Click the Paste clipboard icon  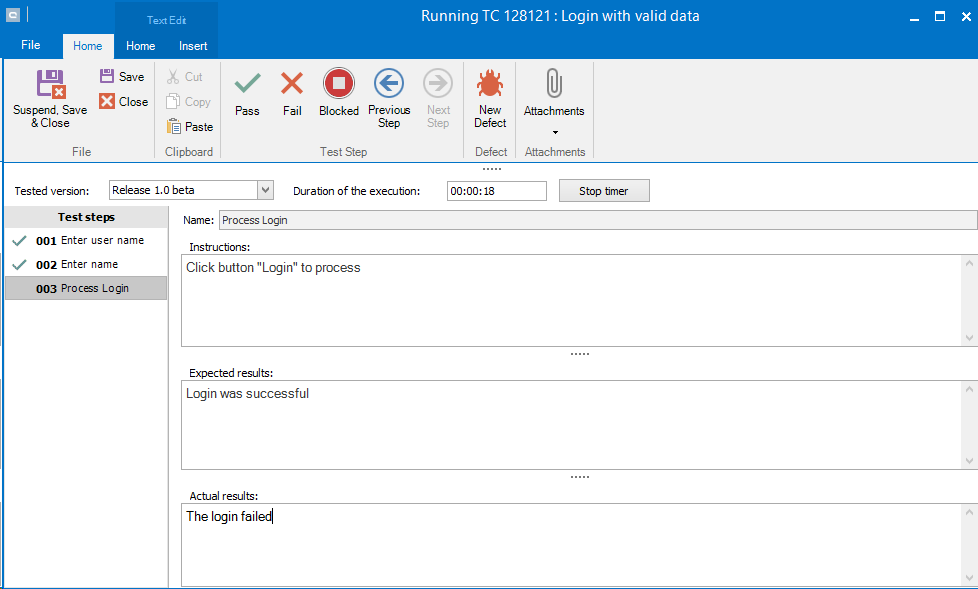pyautogui.click(x=174, y=127)
